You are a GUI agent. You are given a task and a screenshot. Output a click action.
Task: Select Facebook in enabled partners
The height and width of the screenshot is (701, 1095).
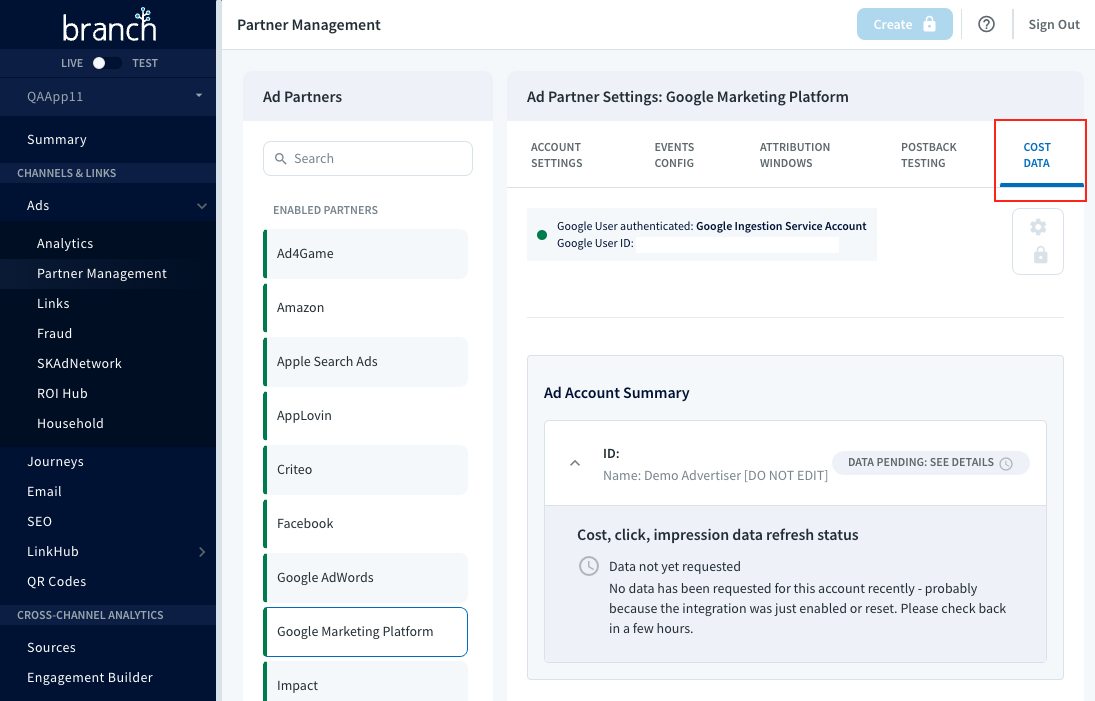(x=366, y=524)
